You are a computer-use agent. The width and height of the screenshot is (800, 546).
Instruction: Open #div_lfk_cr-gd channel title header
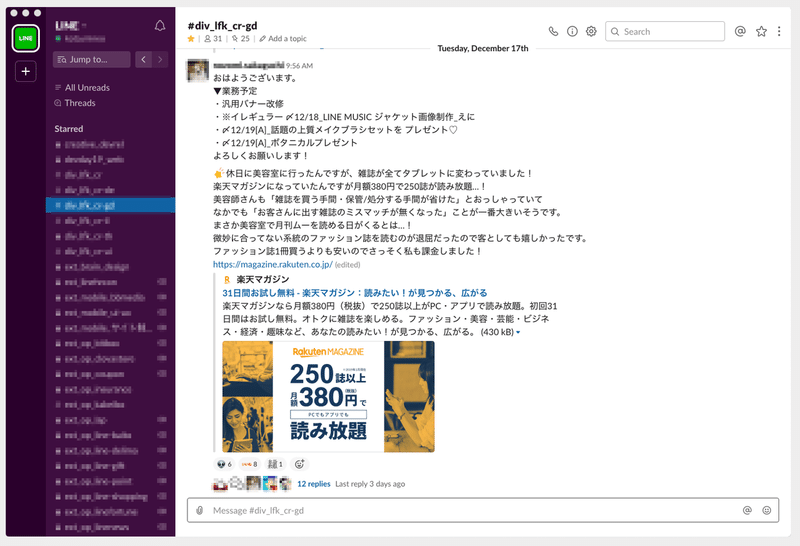222,26
